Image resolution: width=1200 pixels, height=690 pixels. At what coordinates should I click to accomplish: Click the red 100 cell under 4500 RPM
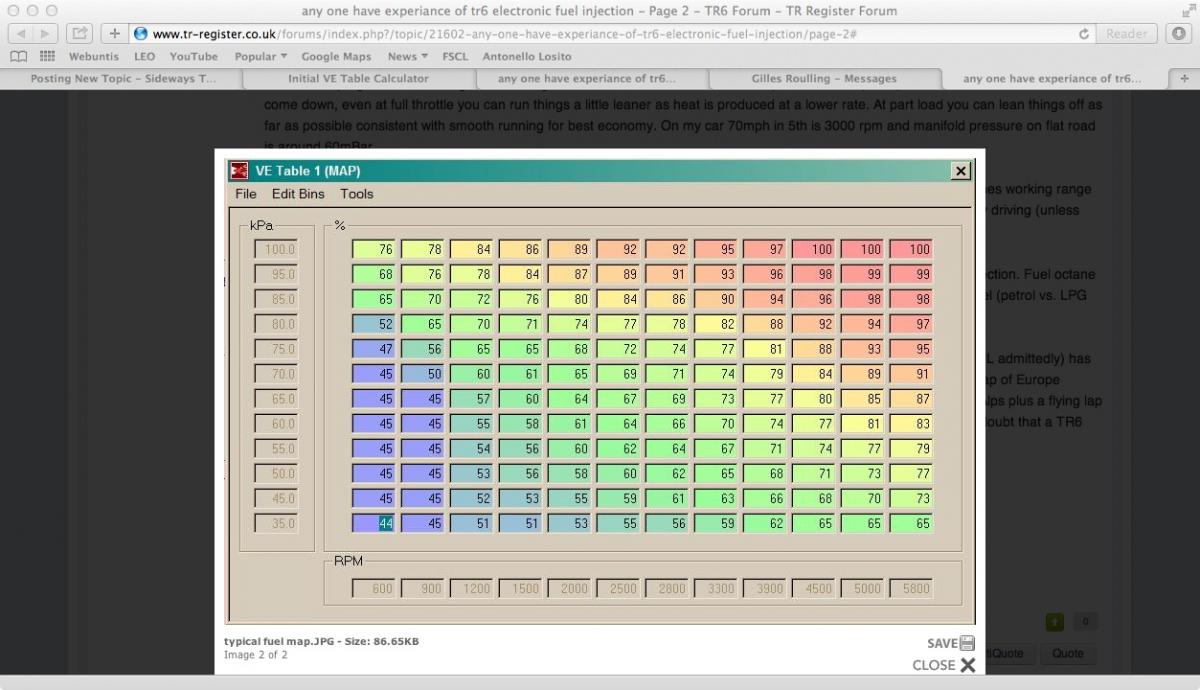(x=815, y=249)
